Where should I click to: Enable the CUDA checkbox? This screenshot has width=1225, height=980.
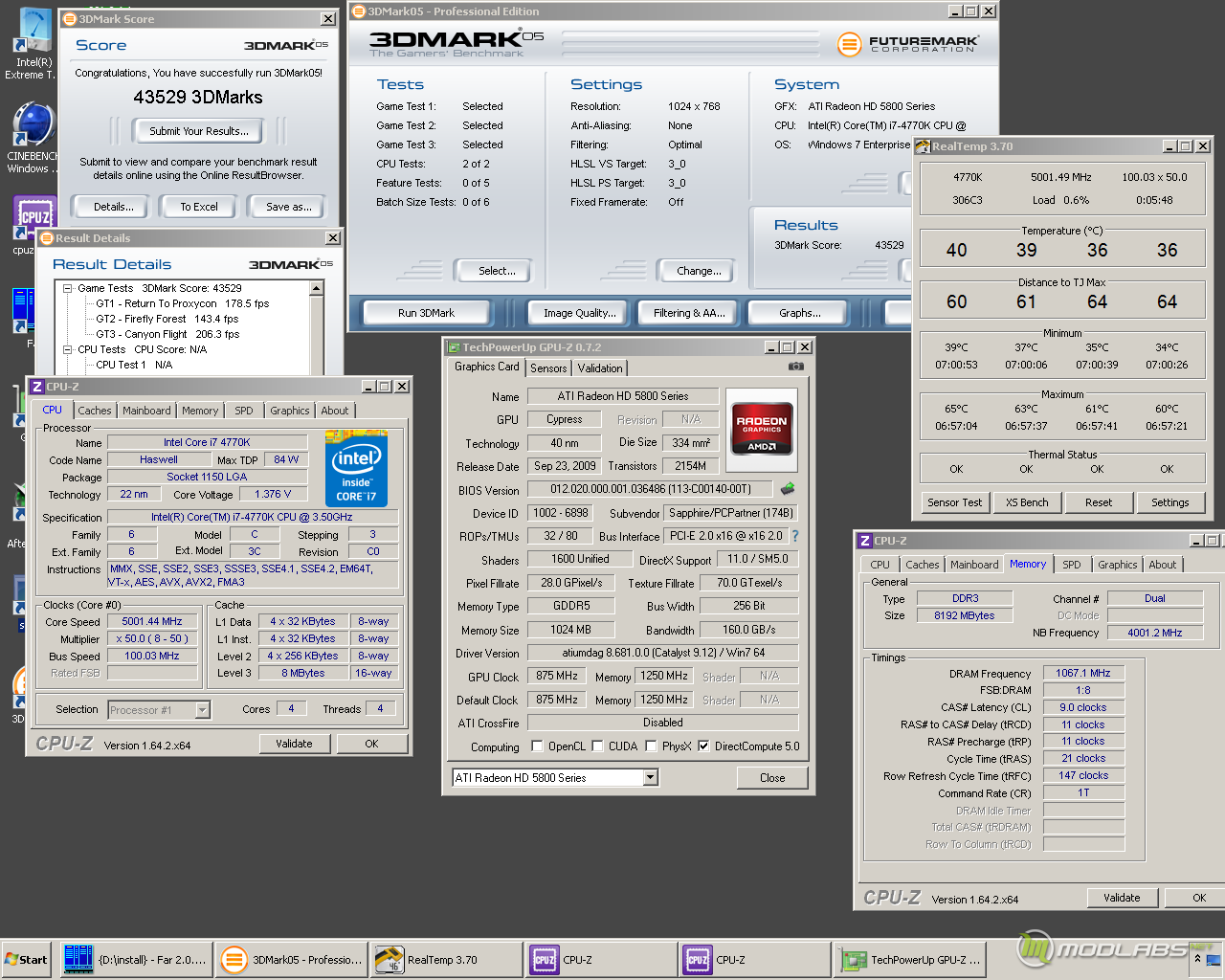[x=598, y=746]
